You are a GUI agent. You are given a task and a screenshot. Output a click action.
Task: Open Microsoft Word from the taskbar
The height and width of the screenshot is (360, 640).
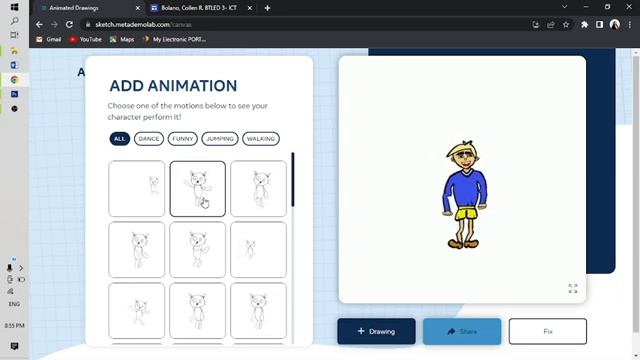(14, 65)
